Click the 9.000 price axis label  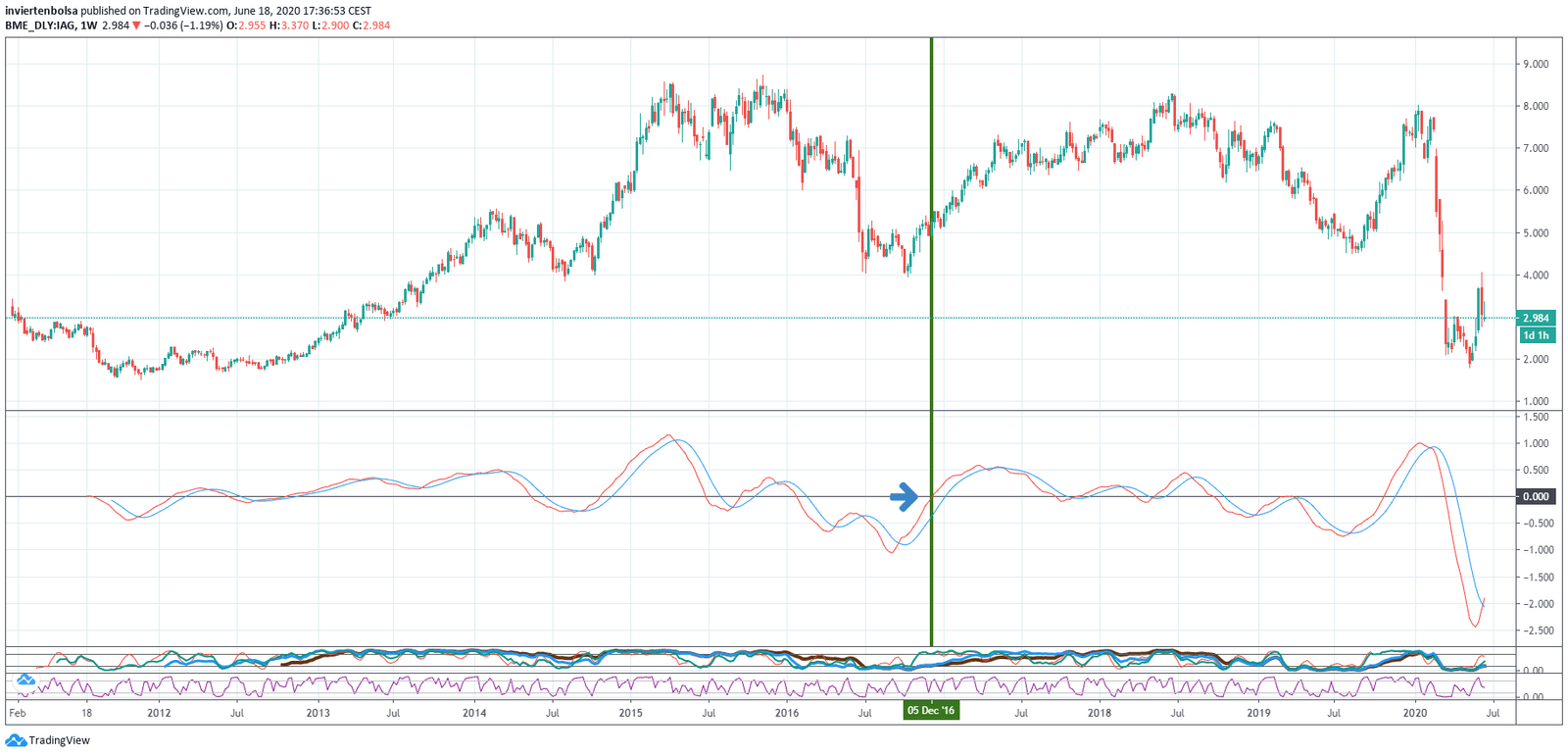(1535, 64)
